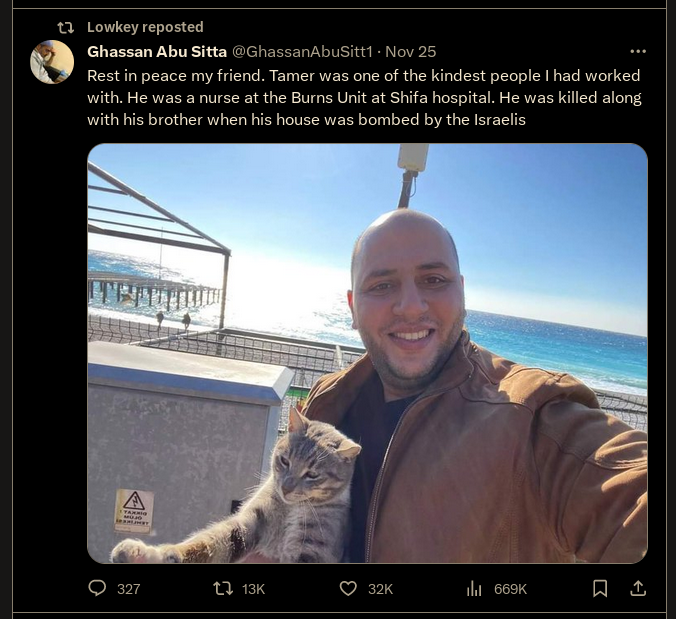Open Ghassan Abu Sitta's profile avatar

(x=52, y=62)
